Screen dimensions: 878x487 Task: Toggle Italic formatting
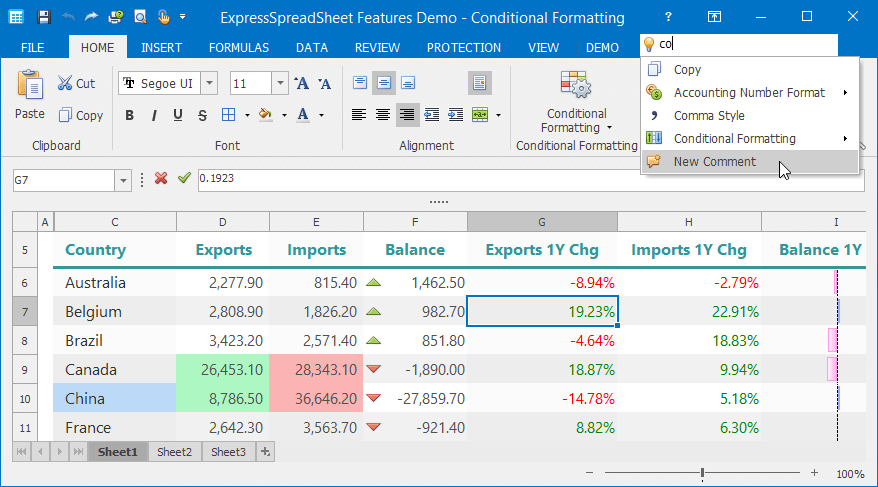pyautogui.click(x=153, y=115)
